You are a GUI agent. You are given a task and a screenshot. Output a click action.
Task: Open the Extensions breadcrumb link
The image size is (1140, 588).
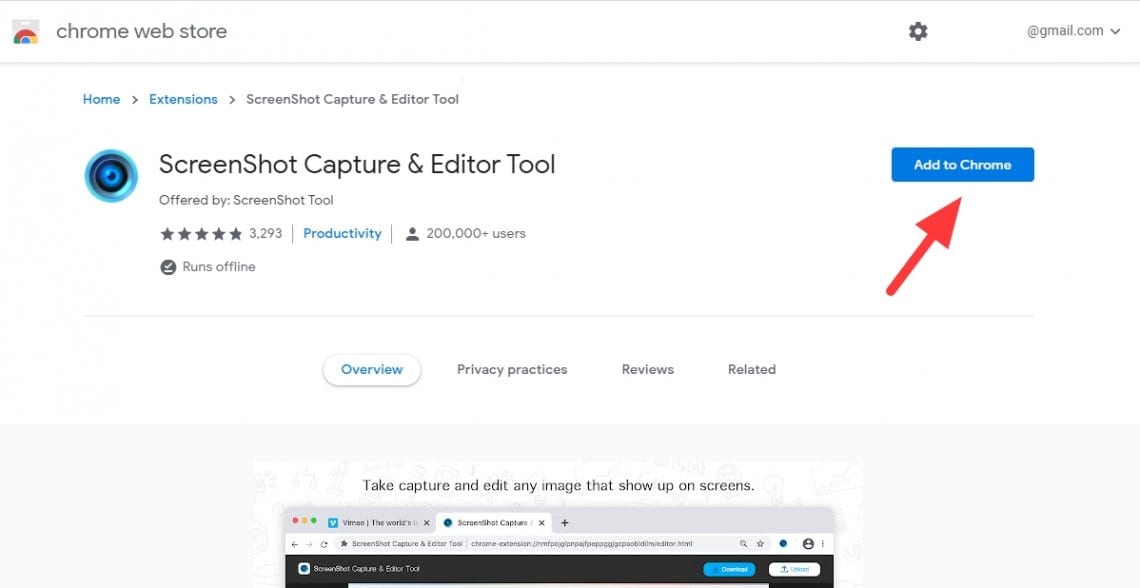(x=183, y=99)
